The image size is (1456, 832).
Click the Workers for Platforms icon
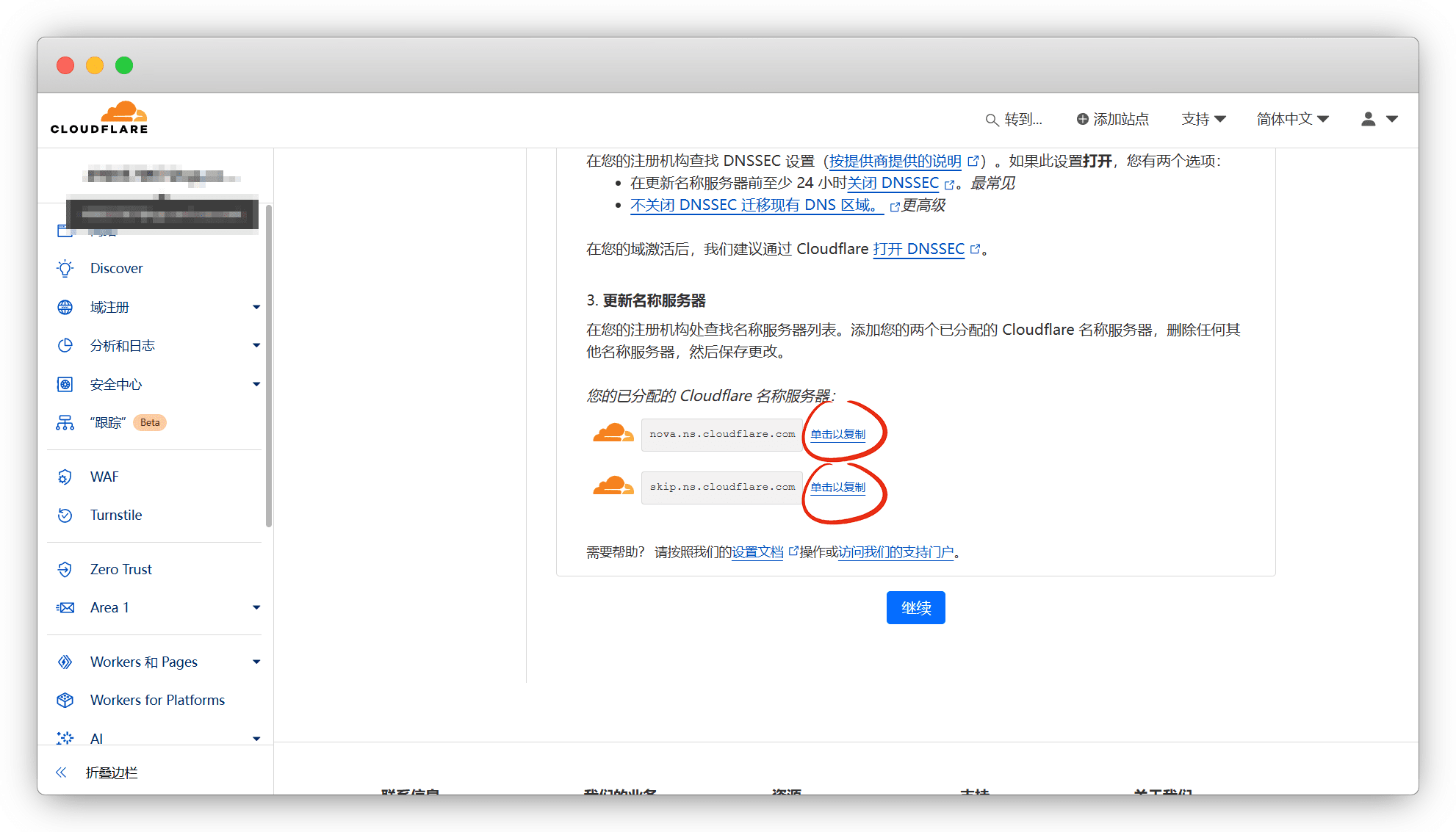(x=65, y=700)
